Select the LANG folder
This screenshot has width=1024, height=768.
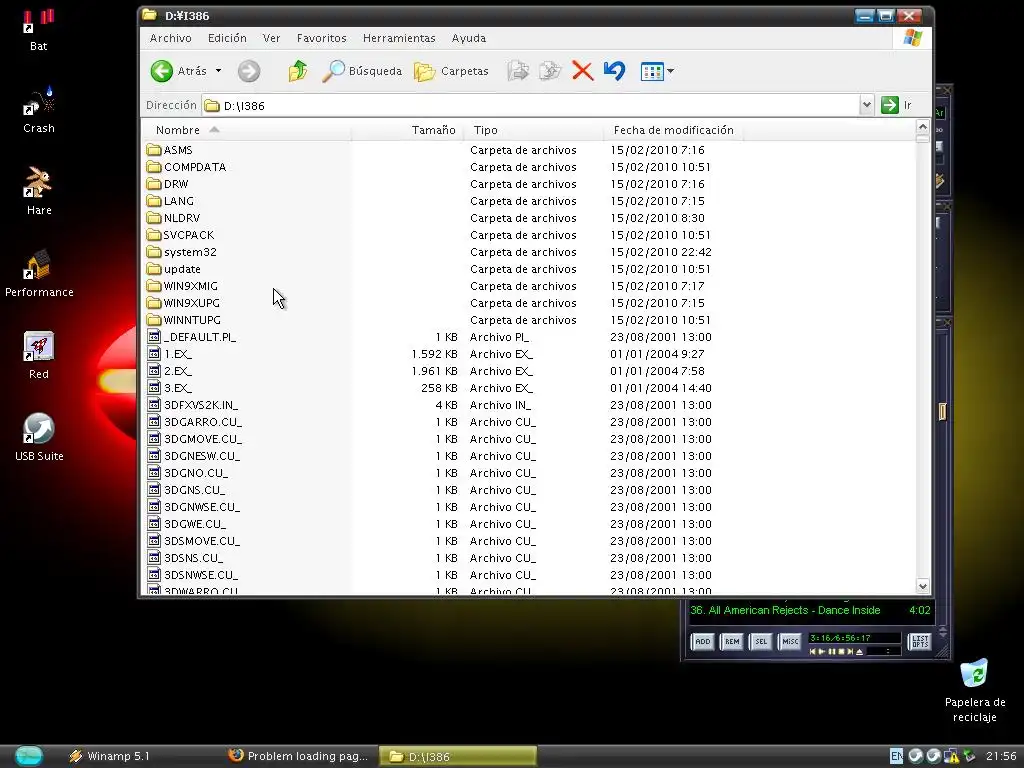pyautogui.click(x=170, y=201)
